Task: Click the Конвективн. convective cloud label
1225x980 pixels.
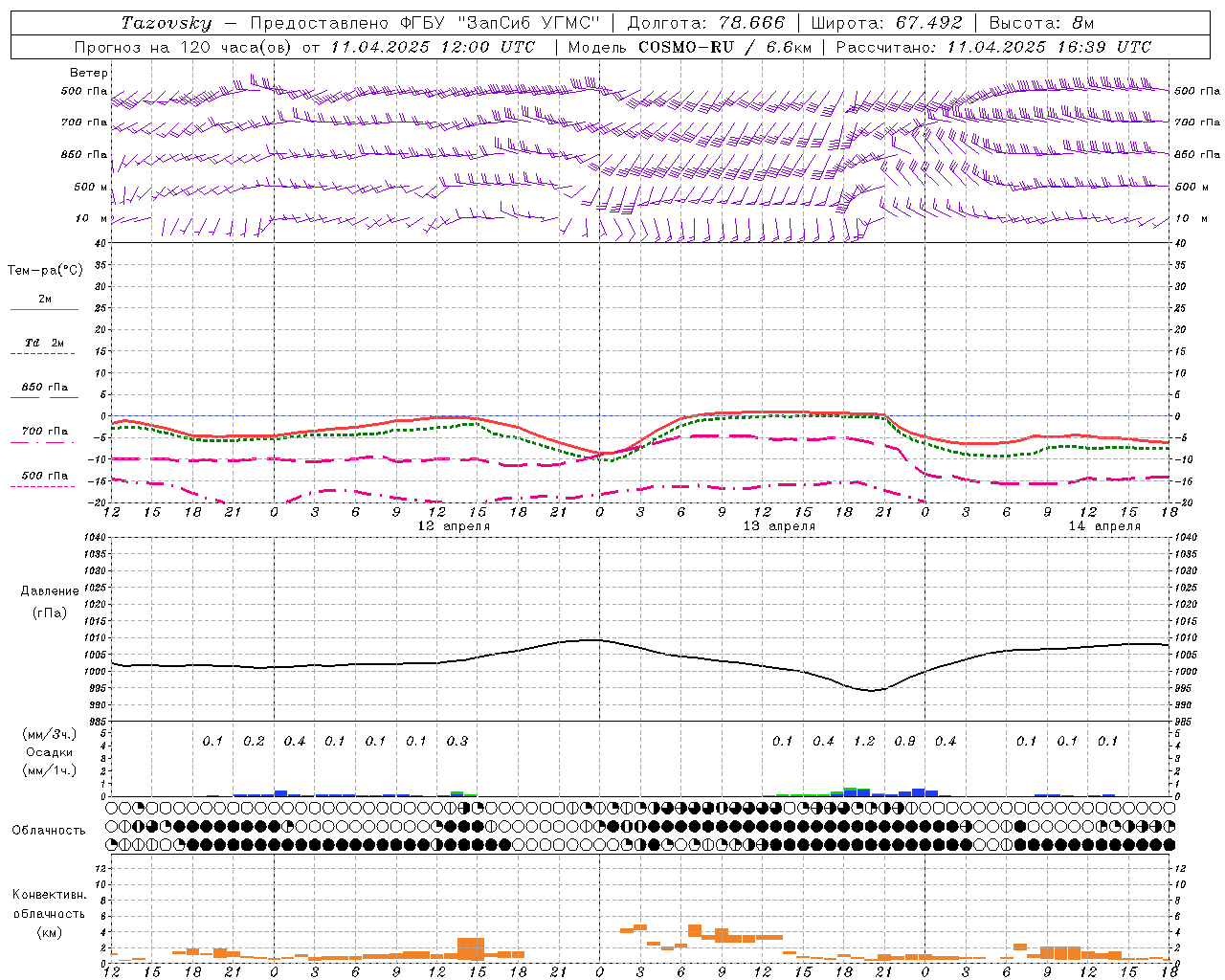Action: [x=50, y=895]
